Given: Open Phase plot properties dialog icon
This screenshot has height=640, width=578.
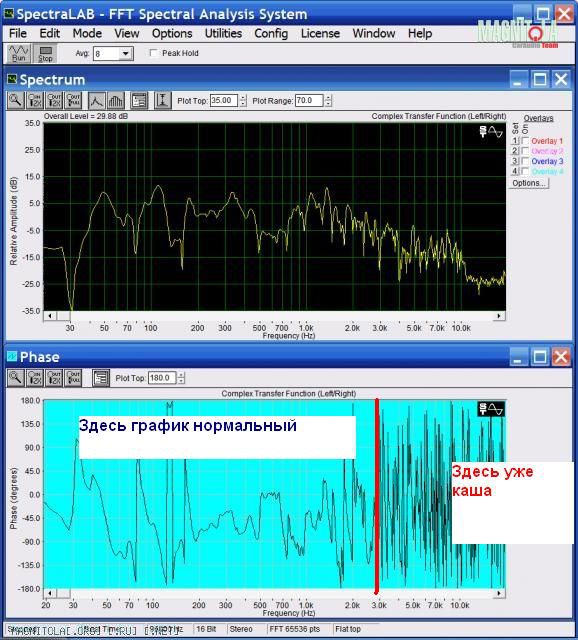Looking at the screenshot, I should [101, 378].
